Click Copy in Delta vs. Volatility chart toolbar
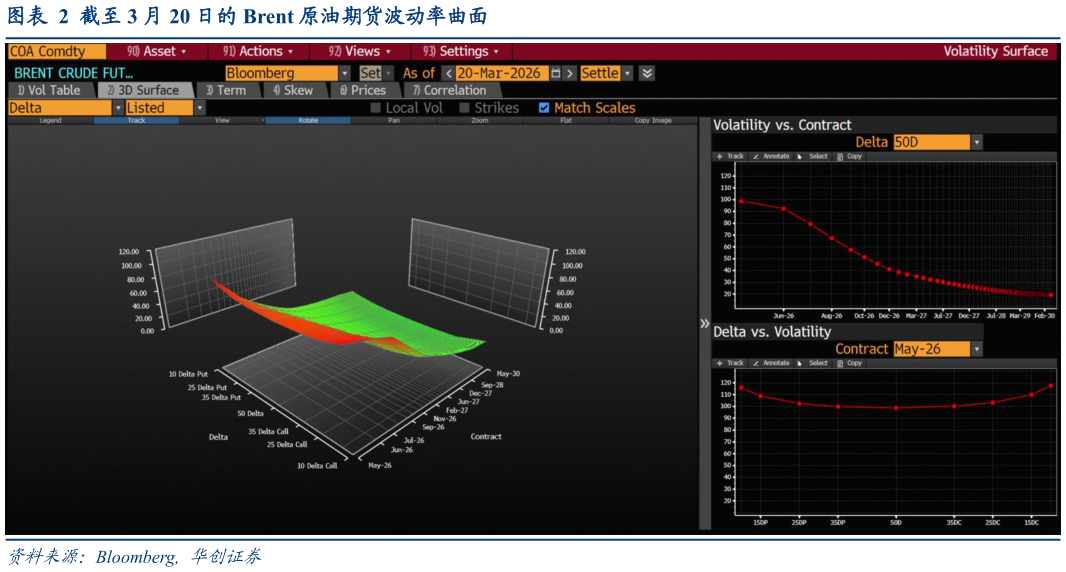The height and width of the screenshot is (572, 1066). [x=849, y=363]
